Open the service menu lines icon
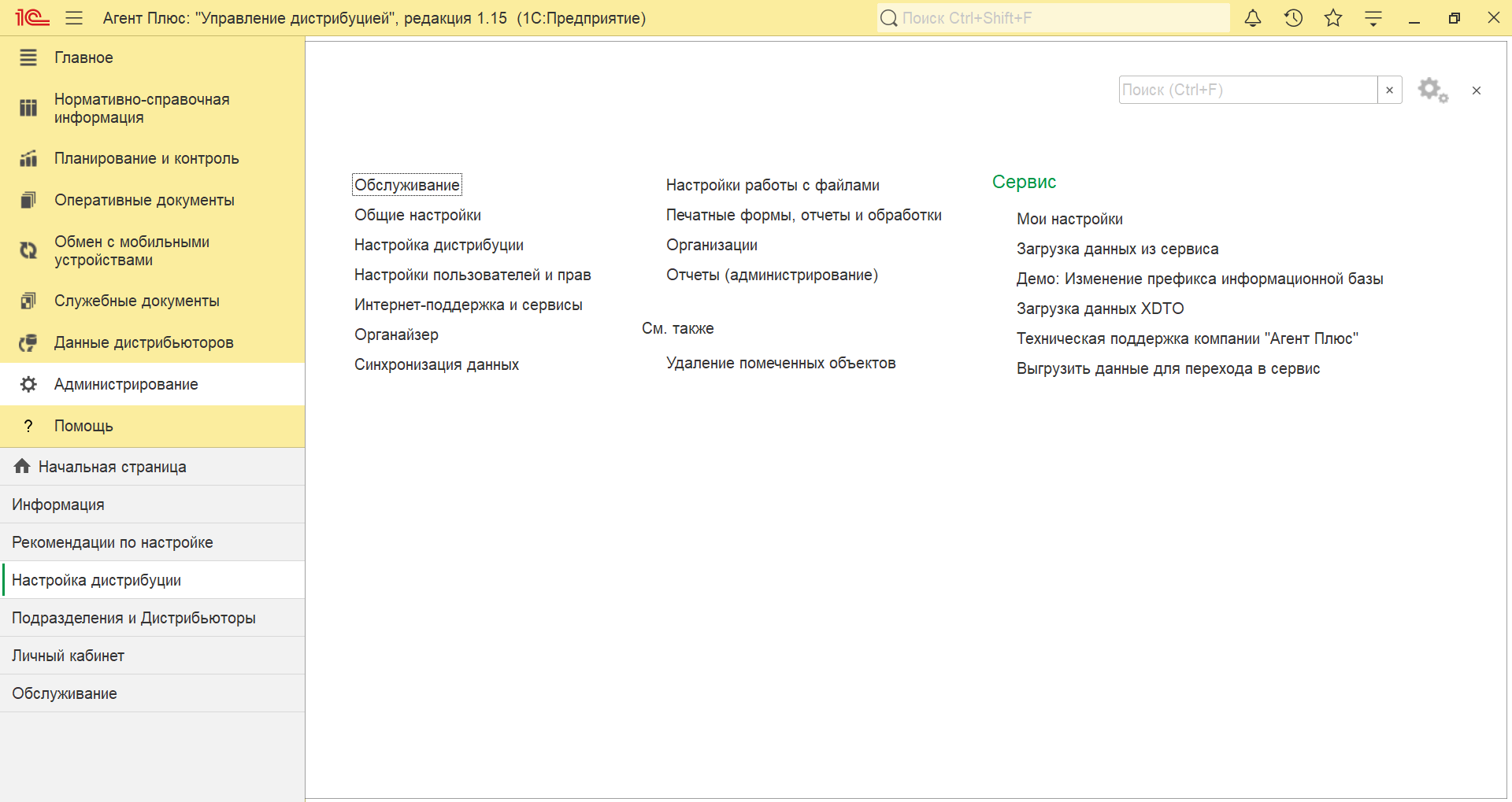Viewport: 1512px width, 802px height. 1373,18
